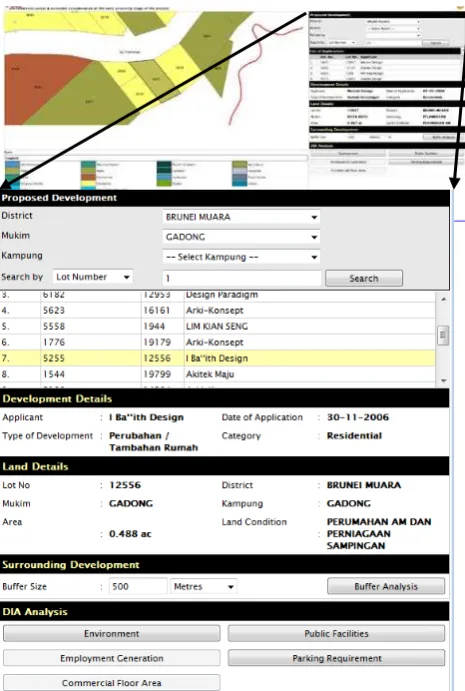Click the Employment Generation button
Viewport: 465px width, 691px height.
[x=112, y=658]
